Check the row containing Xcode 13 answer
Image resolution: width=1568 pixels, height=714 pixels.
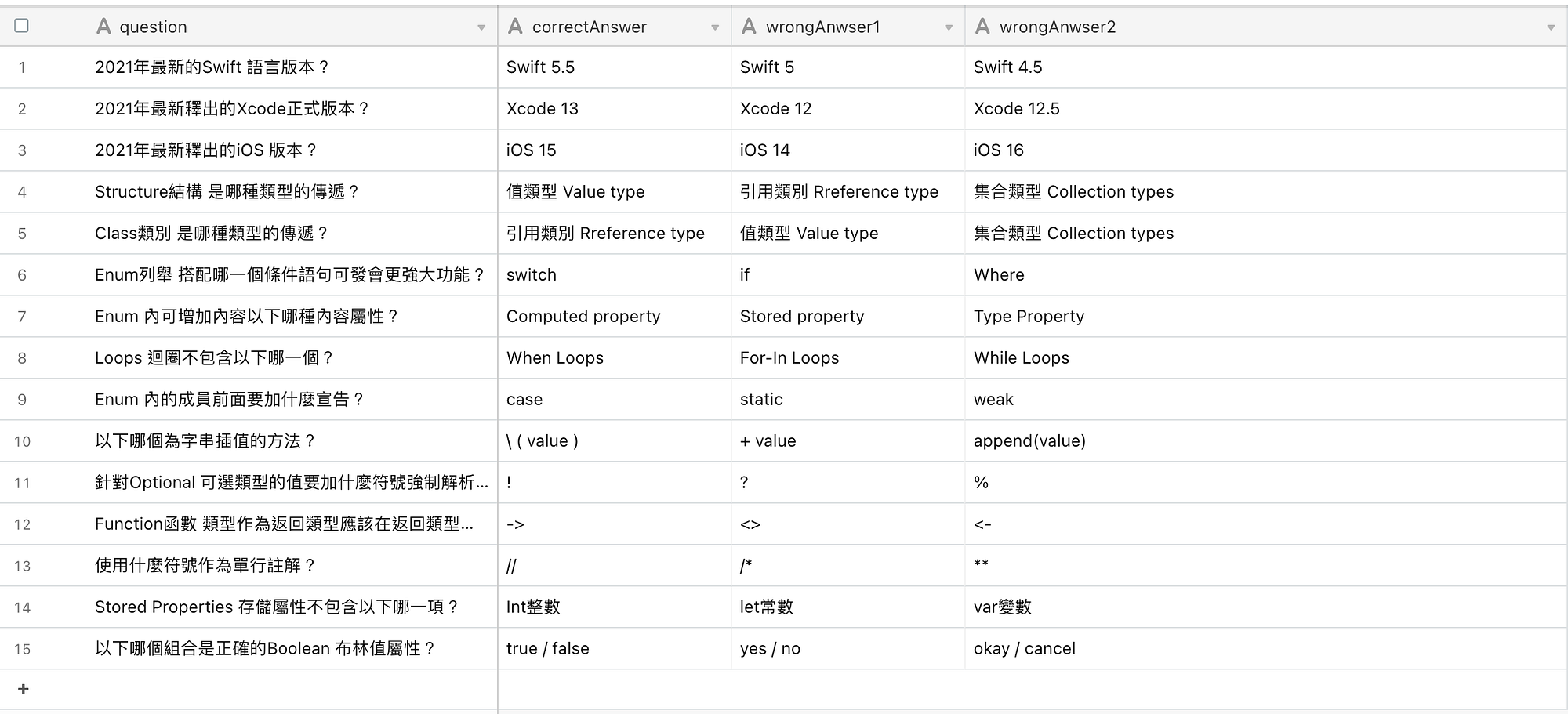(x=23, y=109)
